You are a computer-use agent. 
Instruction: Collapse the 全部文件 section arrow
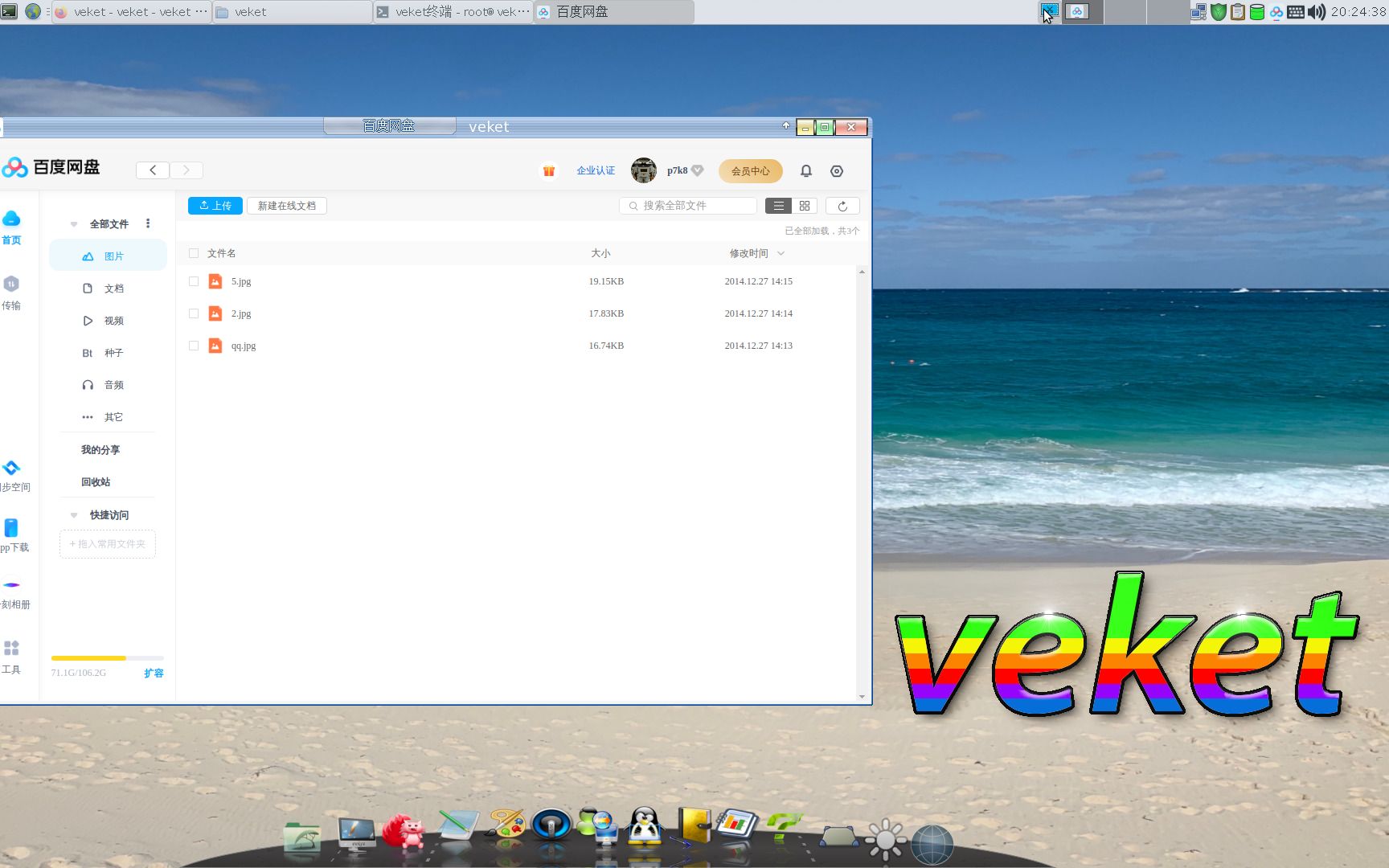[74, 224]
